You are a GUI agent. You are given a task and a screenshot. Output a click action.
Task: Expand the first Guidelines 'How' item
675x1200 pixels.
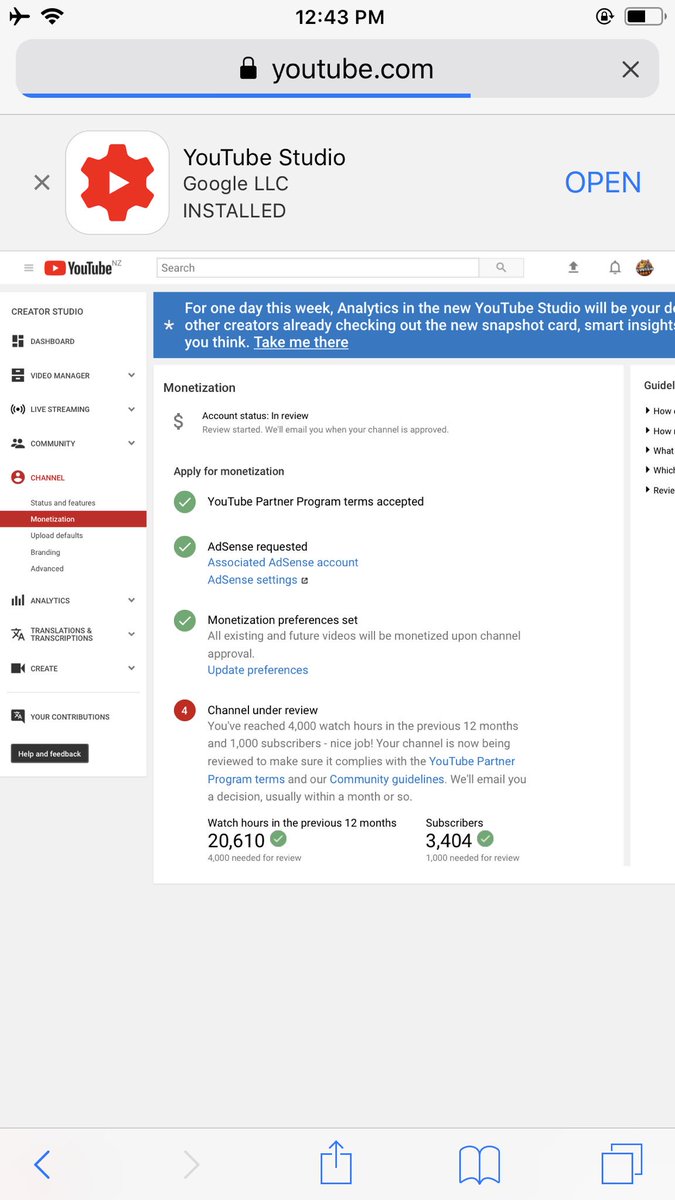660,411
